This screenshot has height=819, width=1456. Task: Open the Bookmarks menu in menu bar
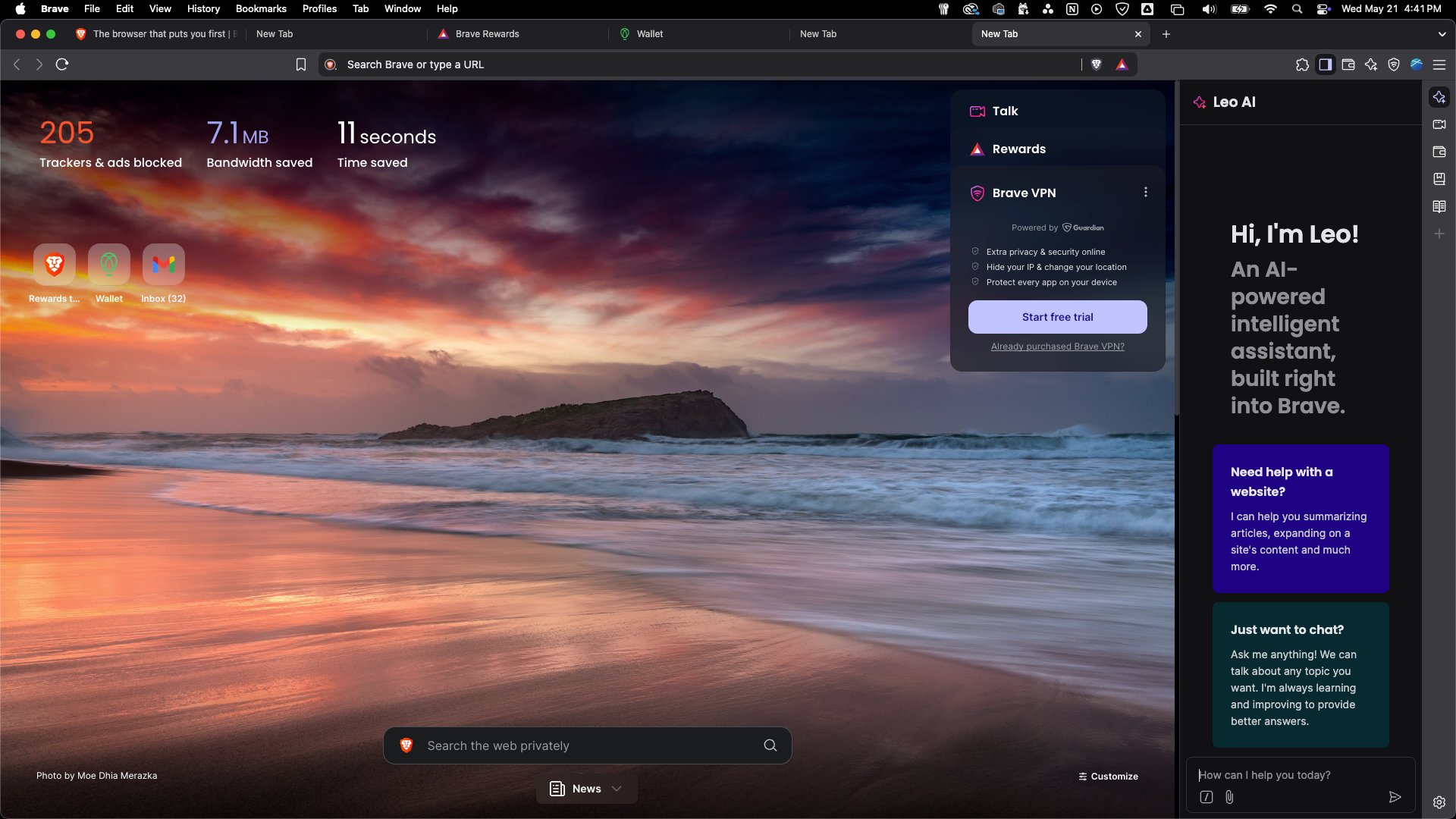[261, 8]
